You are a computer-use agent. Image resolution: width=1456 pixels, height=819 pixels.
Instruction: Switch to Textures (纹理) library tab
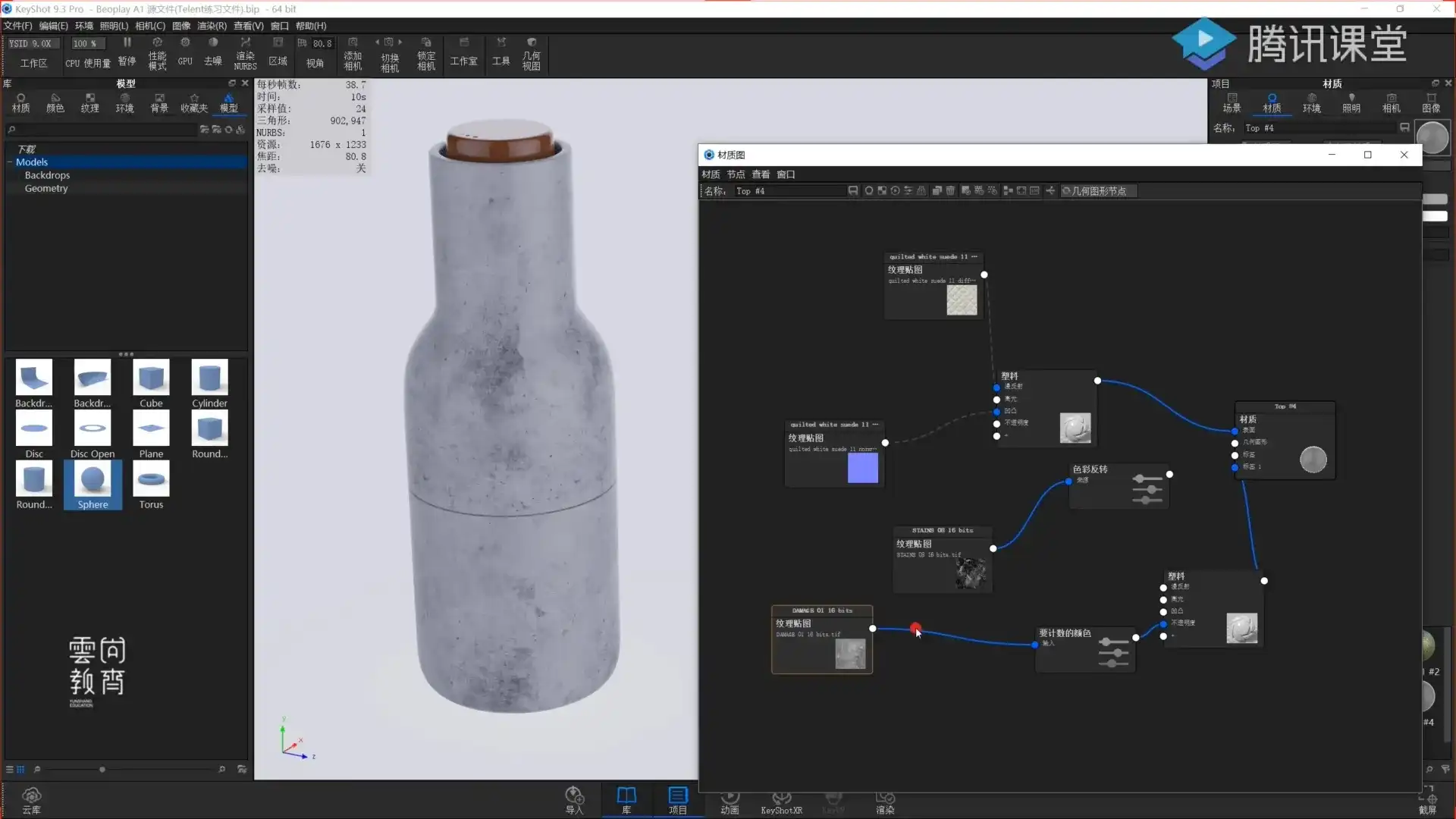89,103
